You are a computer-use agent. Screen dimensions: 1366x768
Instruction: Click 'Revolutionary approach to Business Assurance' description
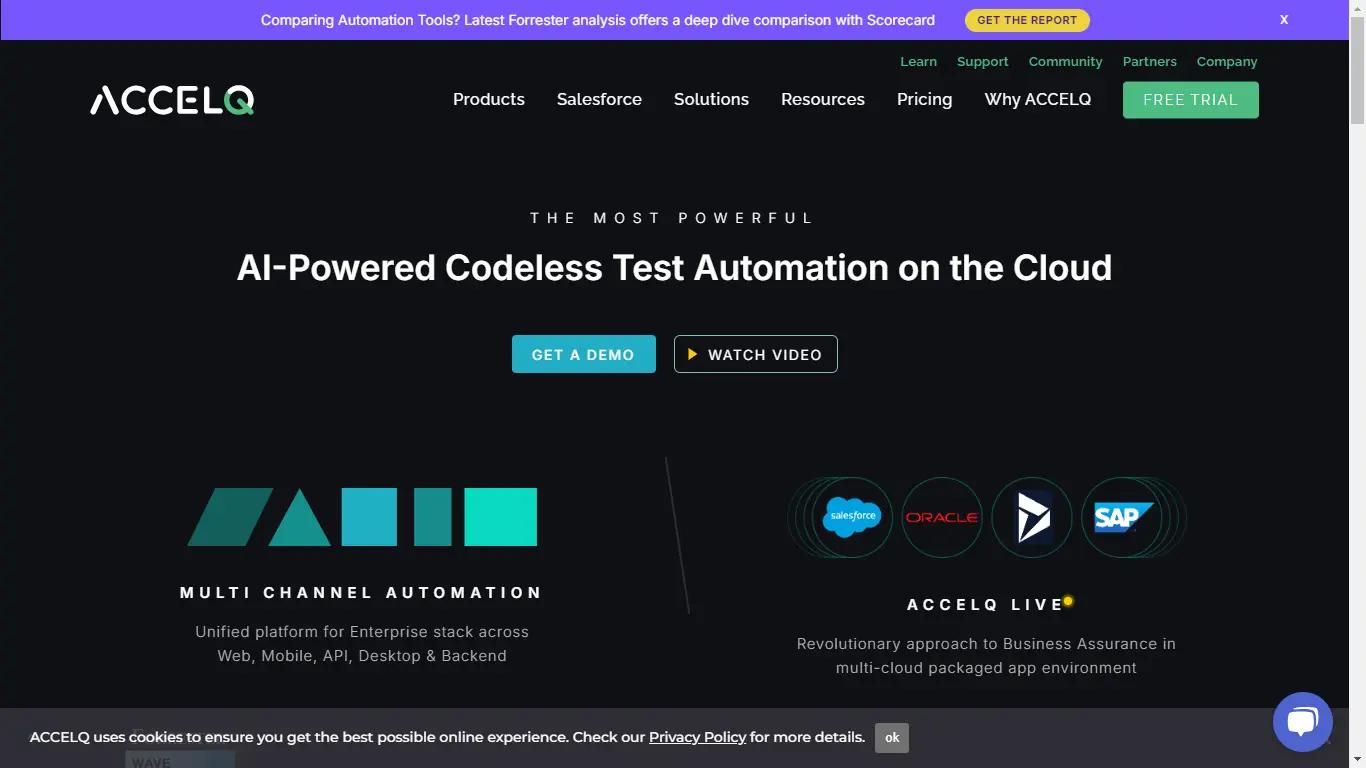pos(986,656)
